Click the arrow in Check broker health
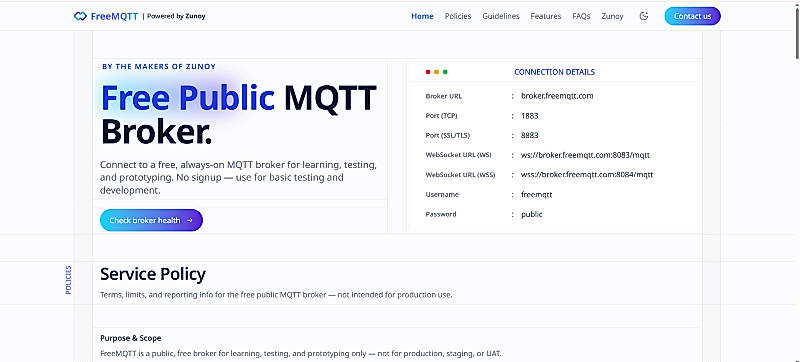Screen dimensions: 800x362 pyautogui.click(x=190, y=220)
